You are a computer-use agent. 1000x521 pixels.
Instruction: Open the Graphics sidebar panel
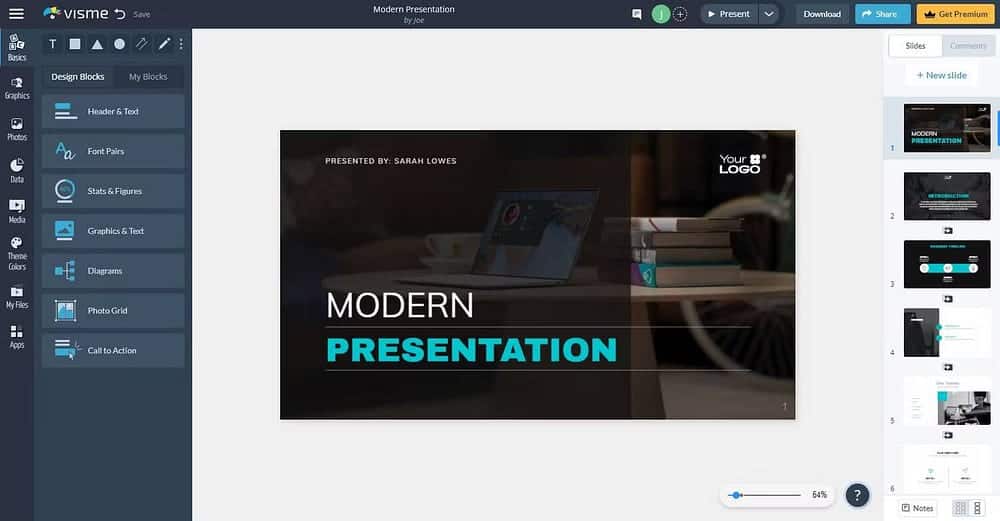click(17, 88)
